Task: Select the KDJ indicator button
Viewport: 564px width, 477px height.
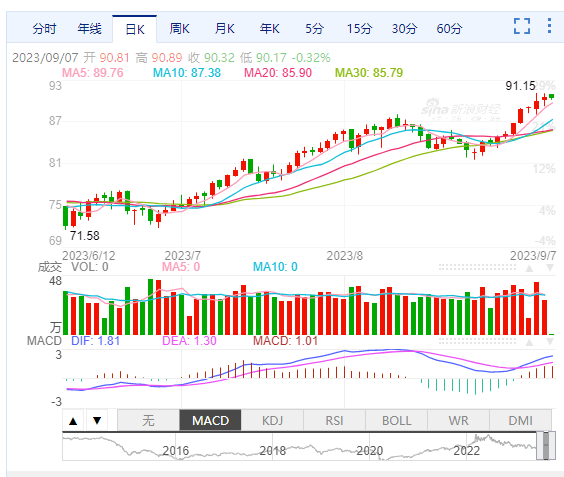Action: point(272,420)
